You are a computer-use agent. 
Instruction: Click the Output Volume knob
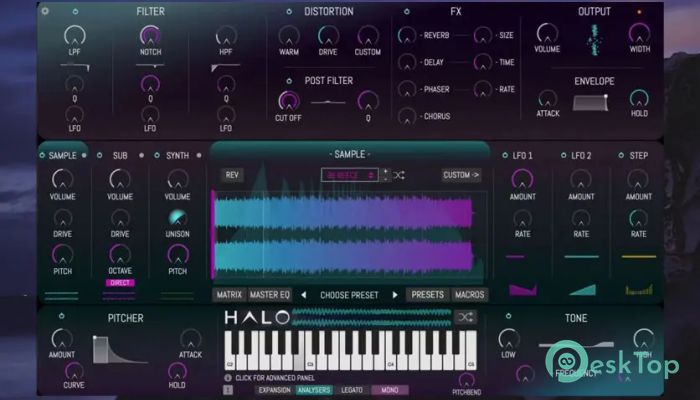547,33
